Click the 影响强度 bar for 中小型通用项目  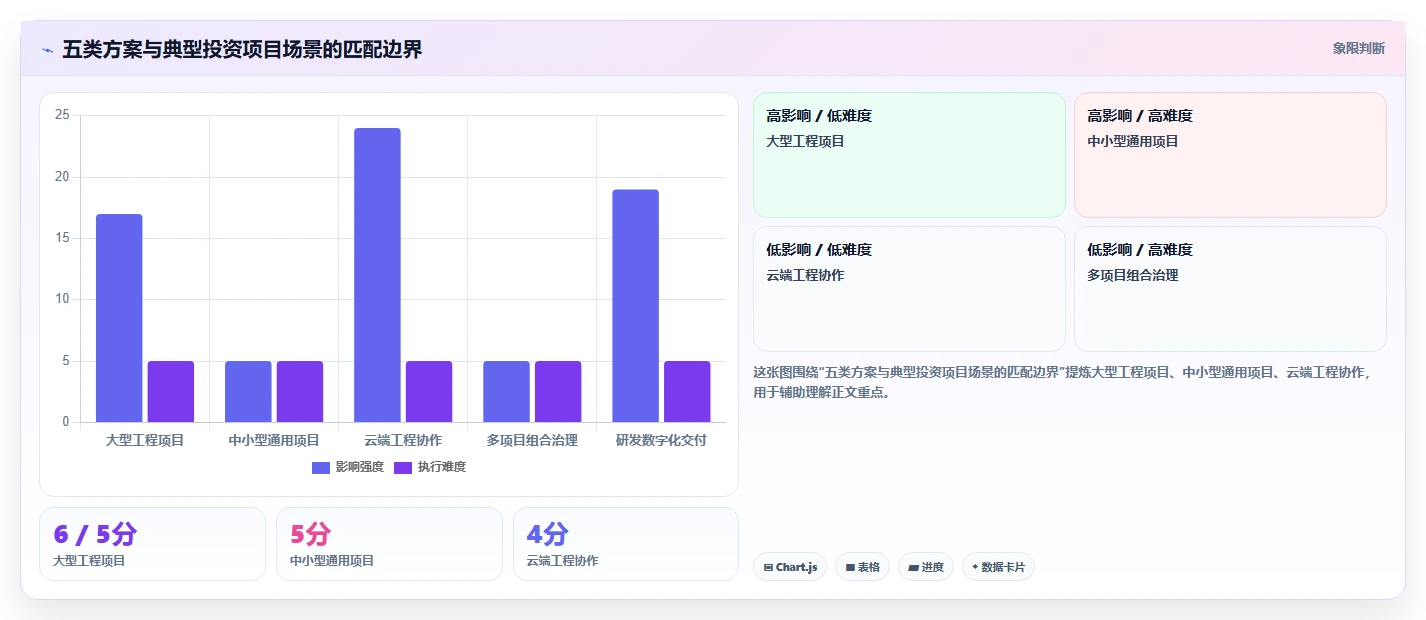click(x=248, y=392)
